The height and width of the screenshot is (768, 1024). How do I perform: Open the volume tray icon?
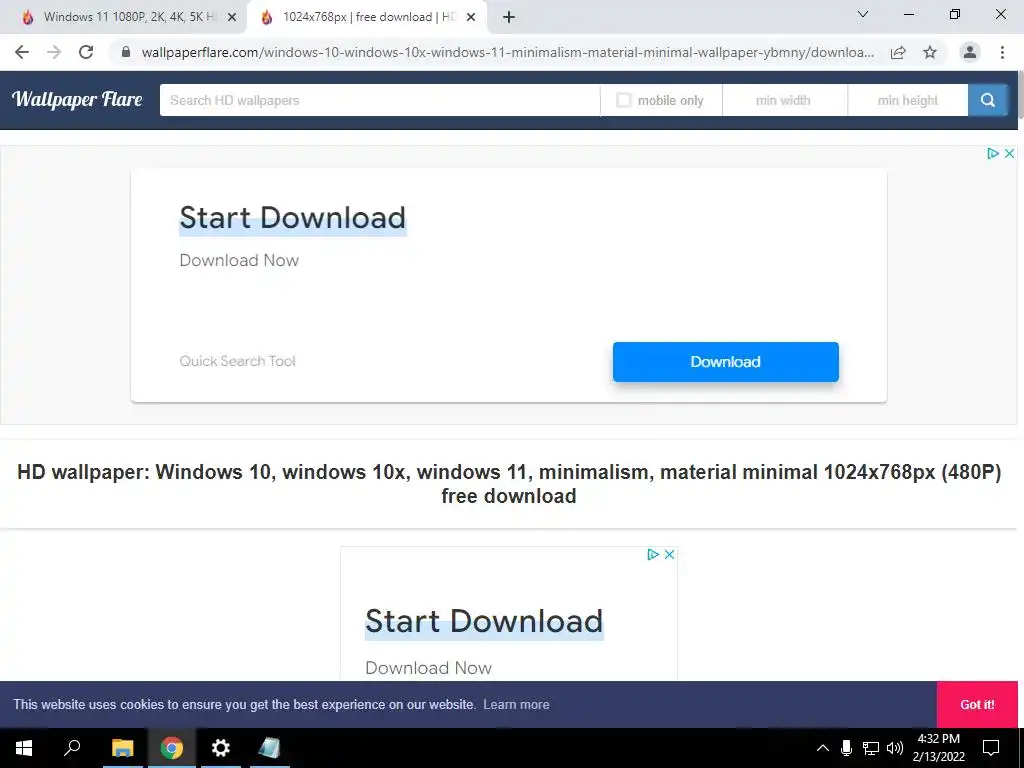tap(895, 748)
